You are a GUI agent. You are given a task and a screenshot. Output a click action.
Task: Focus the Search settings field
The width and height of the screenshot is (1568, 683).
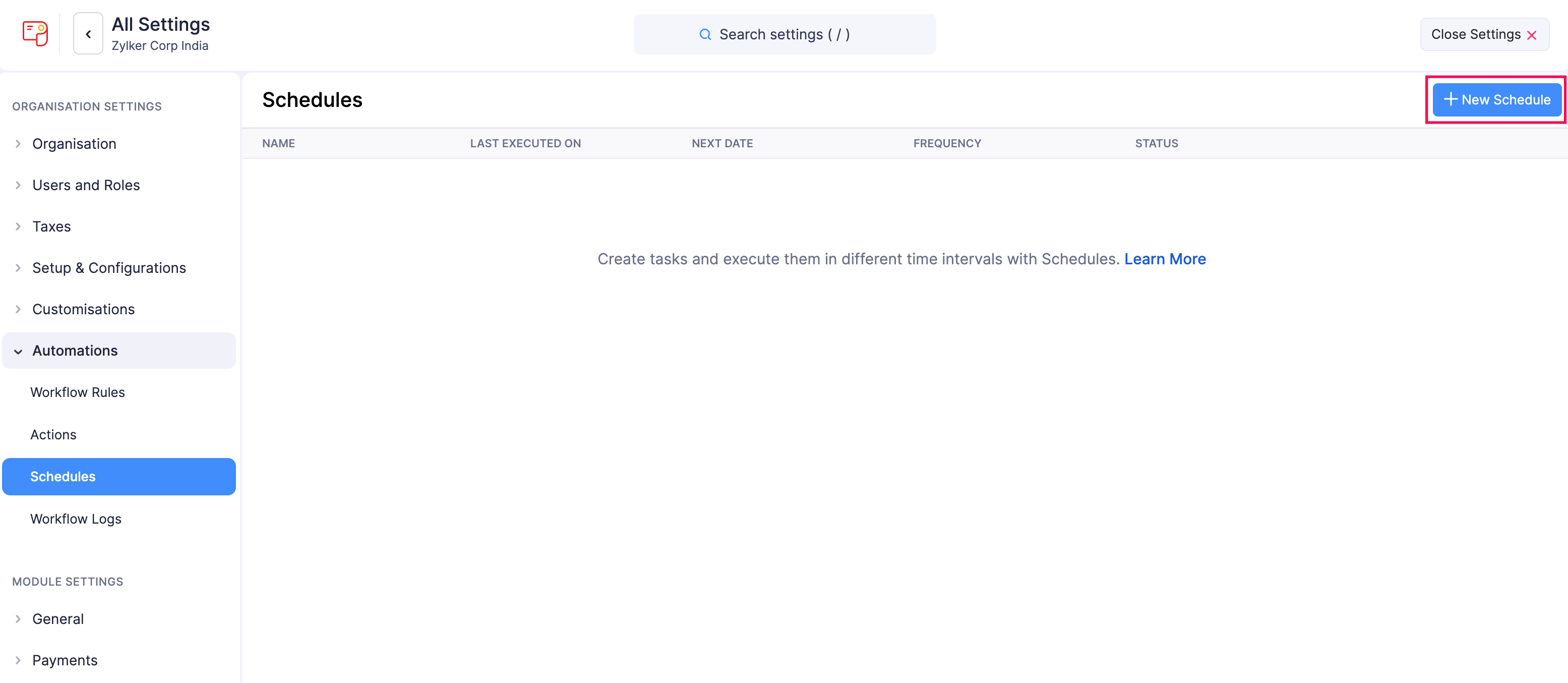click(x=785, y=35)
